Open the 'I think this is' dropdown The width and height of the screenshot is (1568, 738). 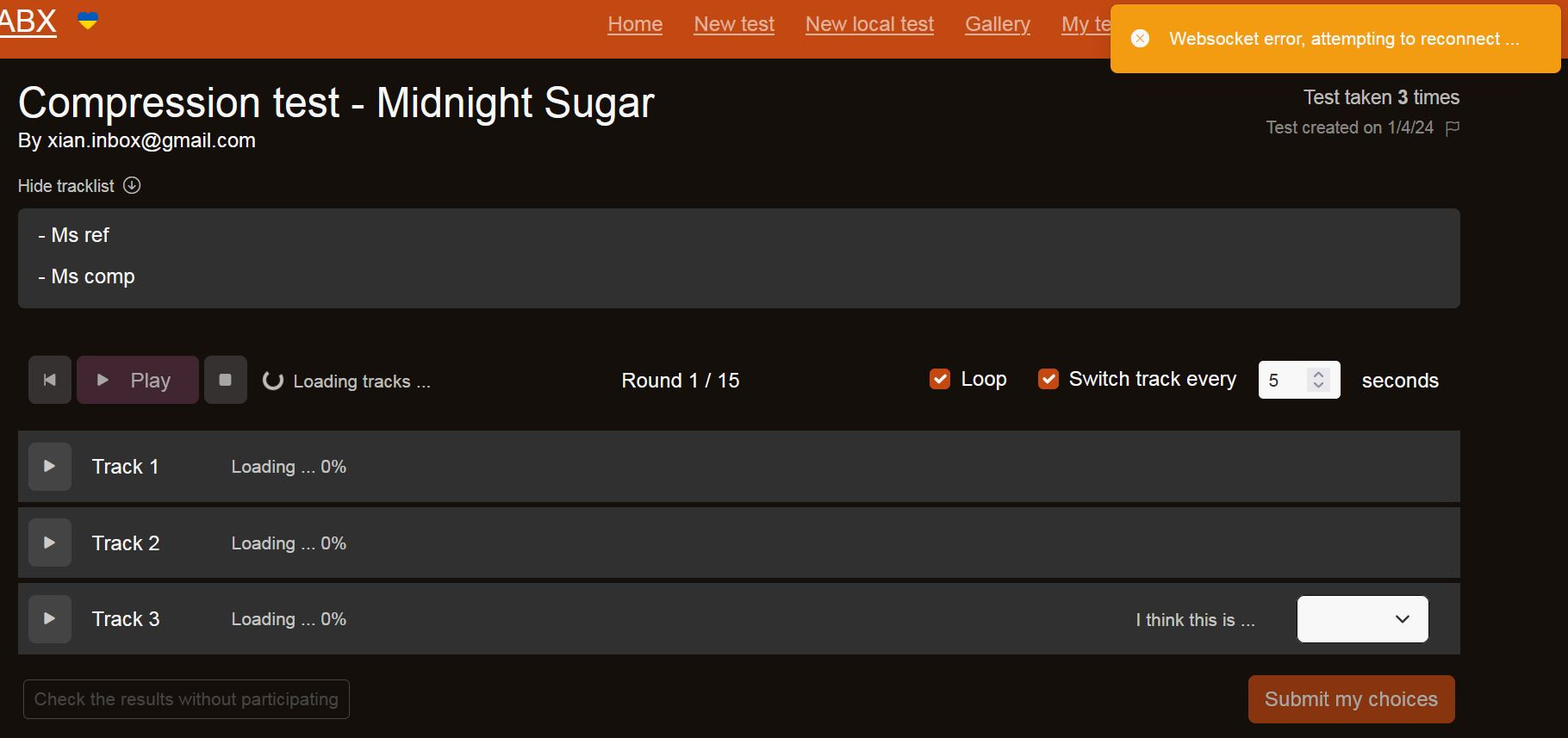[1362, 619]
